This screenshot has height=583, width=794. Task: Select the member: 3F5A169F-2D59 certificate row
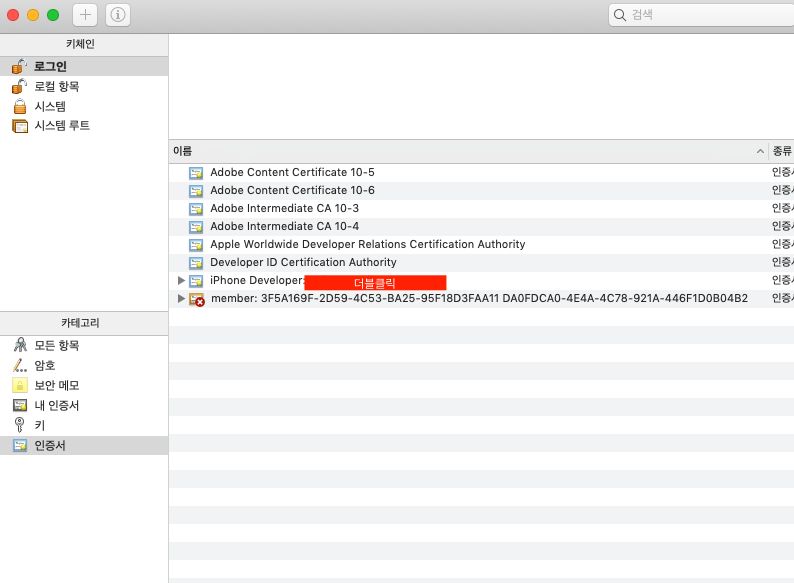coord(481,298)
